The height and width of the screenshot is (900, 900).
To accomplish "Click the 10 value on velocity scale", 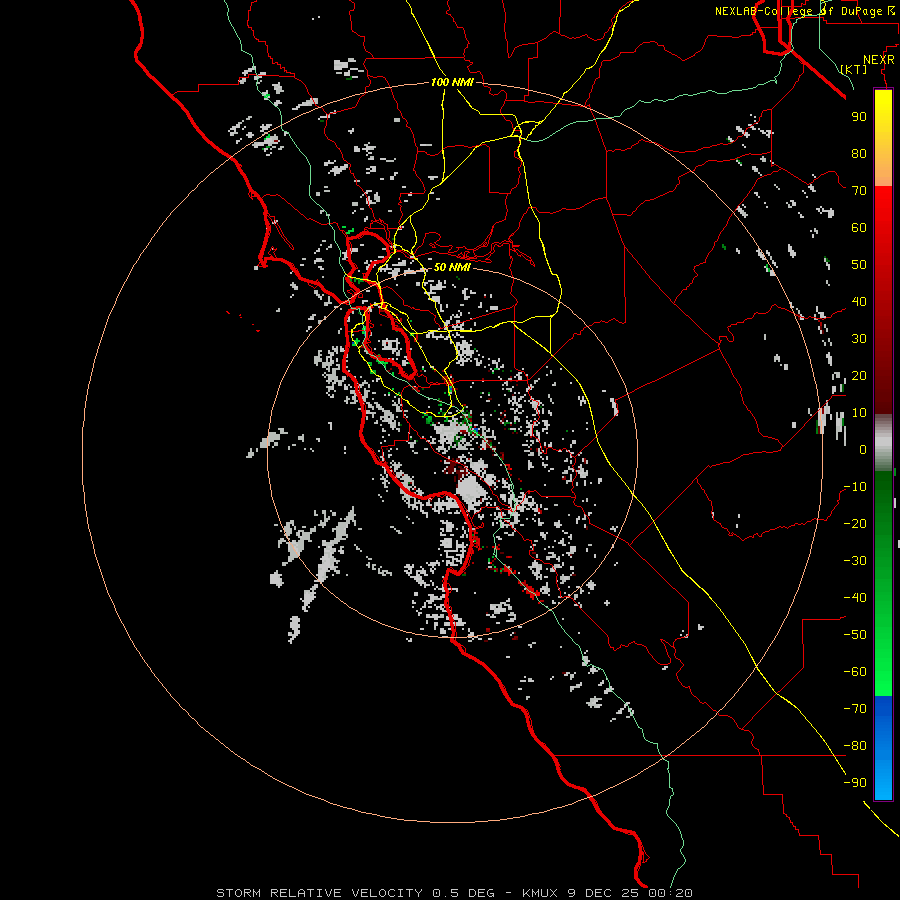I will pos(859,413).
